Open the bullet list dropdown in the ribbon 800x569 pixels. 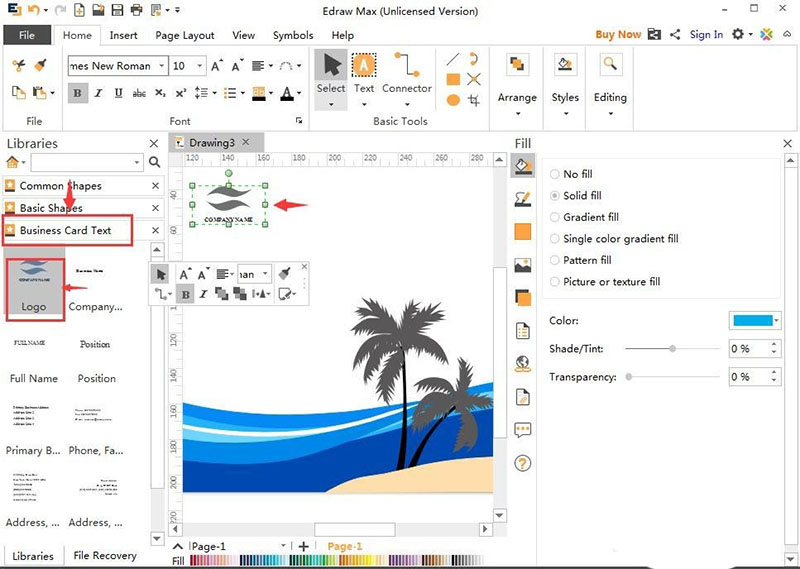click(242, 93)
